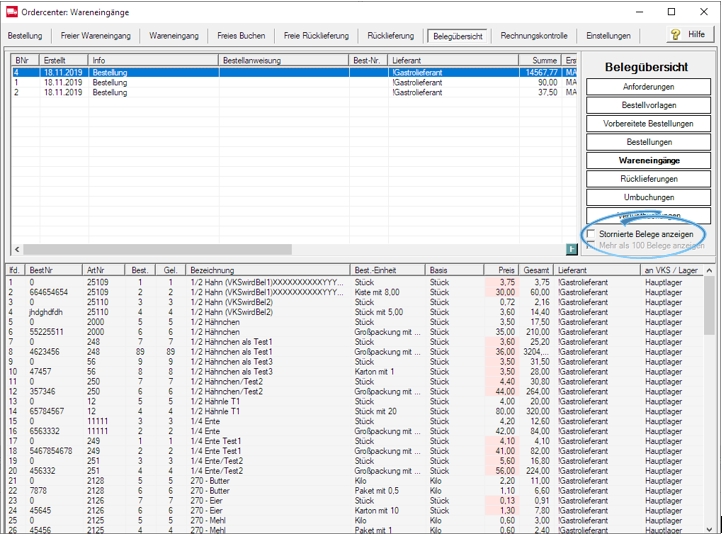Click the Lieferant header in document list
Screen dimensions: 722x537
coord(453,60)
